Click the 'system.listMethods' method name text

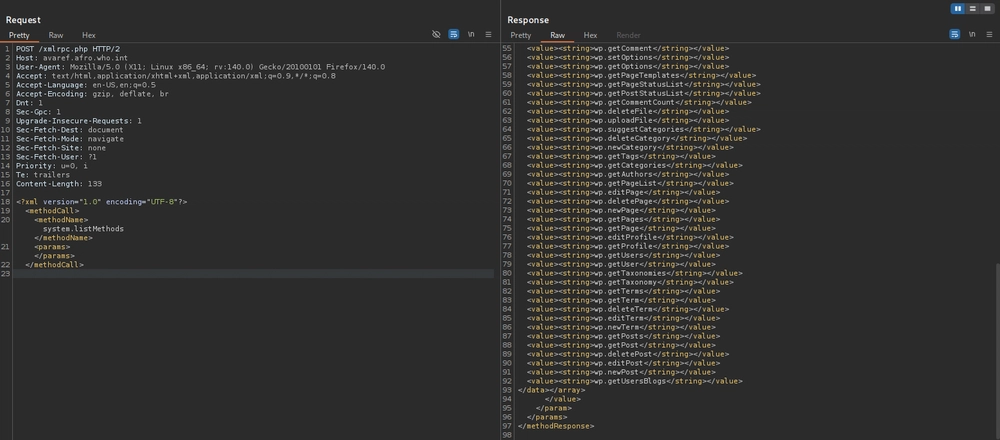point(83,228)
